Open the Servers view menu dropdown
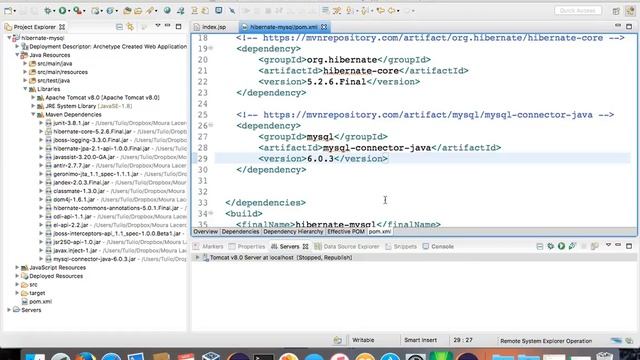 (608, 245)
